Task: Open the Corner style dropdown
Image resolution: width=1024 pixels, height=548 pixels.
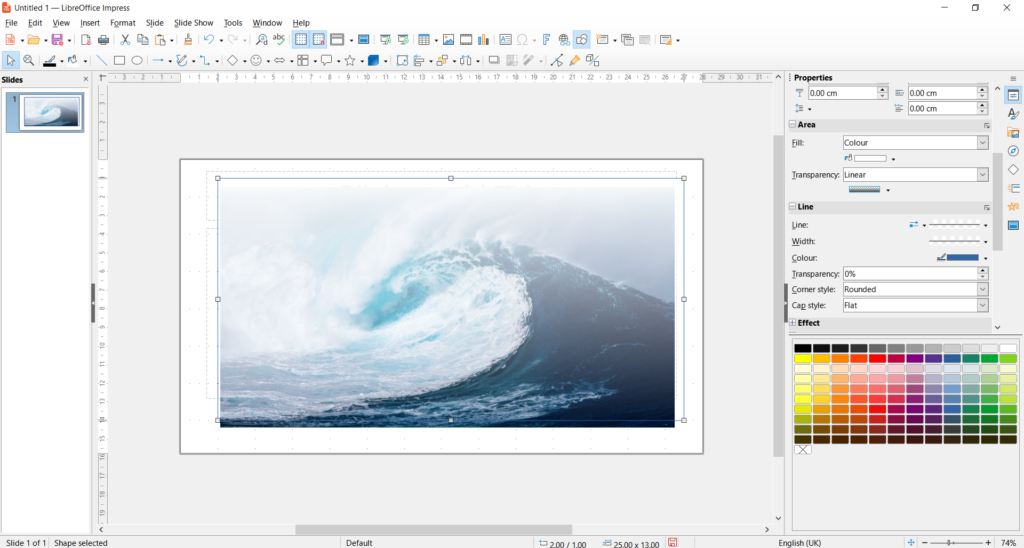Action: click(x=982, y=289)
